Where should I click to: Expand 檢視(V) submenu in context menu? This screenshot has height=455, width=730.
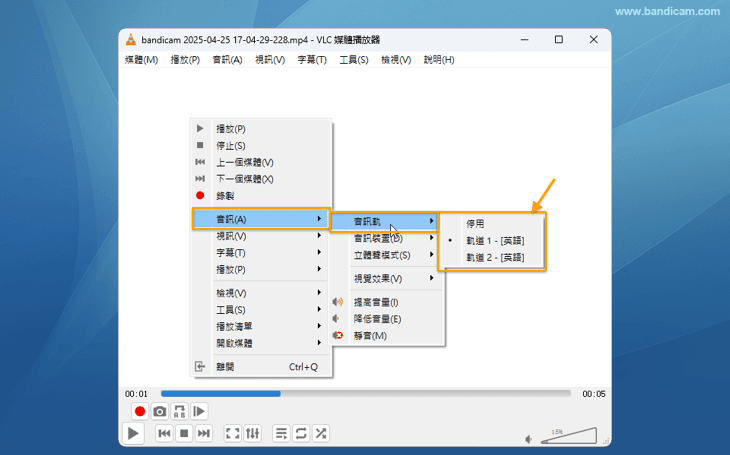(262, 293)
